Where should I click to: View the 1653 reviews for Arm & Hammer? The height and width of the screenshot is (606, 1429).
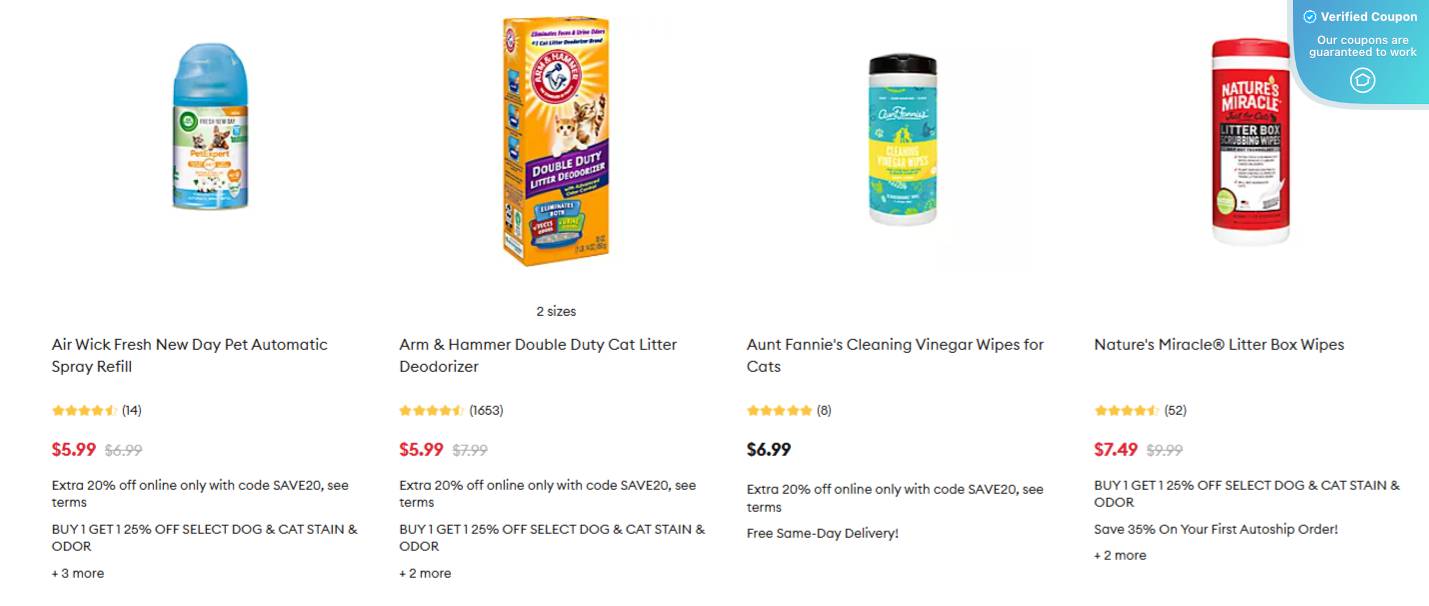coord(489,410)
